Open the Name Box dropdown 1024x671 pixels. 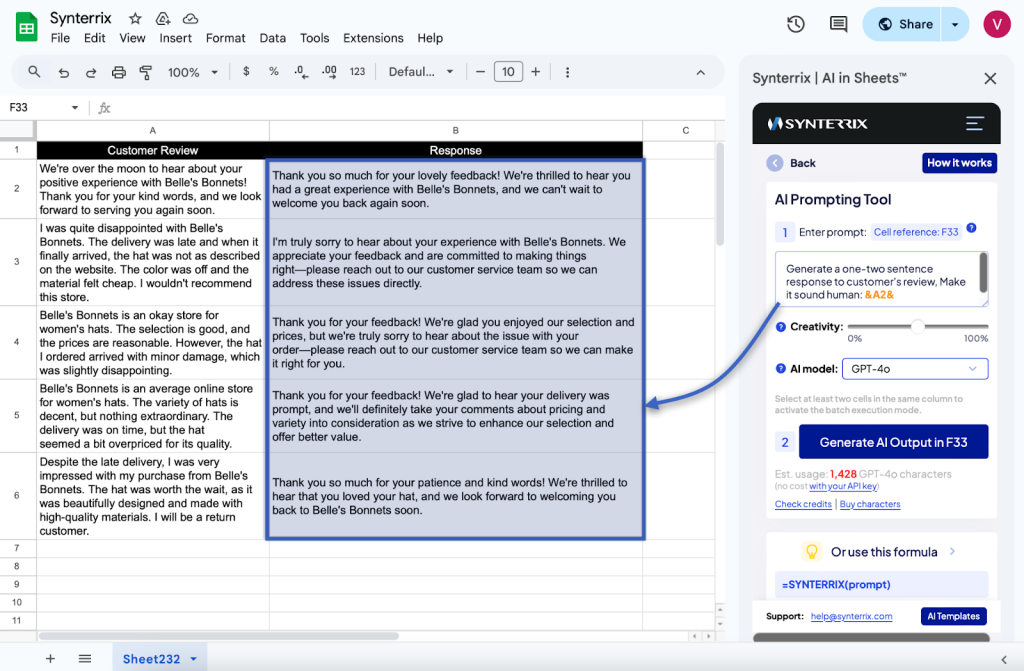point(74,108)
